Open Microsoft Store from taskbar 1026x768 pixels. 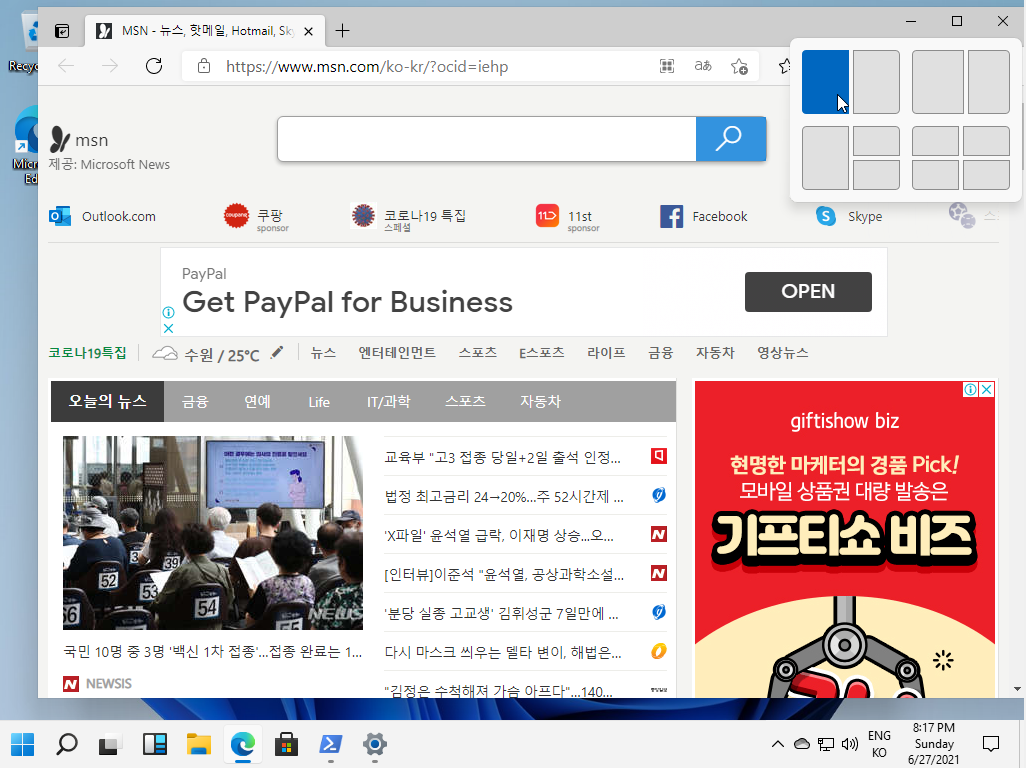pos(286,744)
